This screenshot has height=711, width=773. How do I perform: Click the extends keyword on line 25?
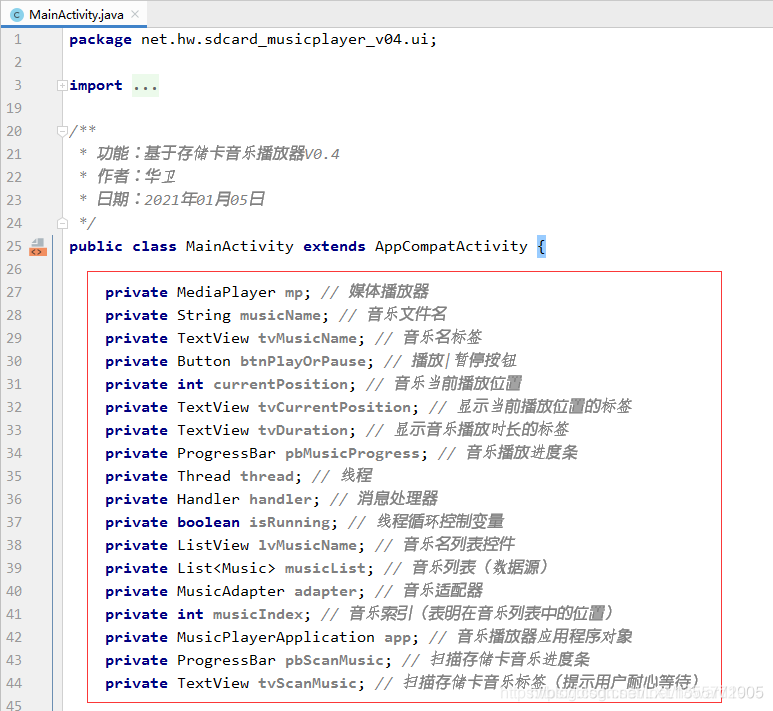click(334, 246)
